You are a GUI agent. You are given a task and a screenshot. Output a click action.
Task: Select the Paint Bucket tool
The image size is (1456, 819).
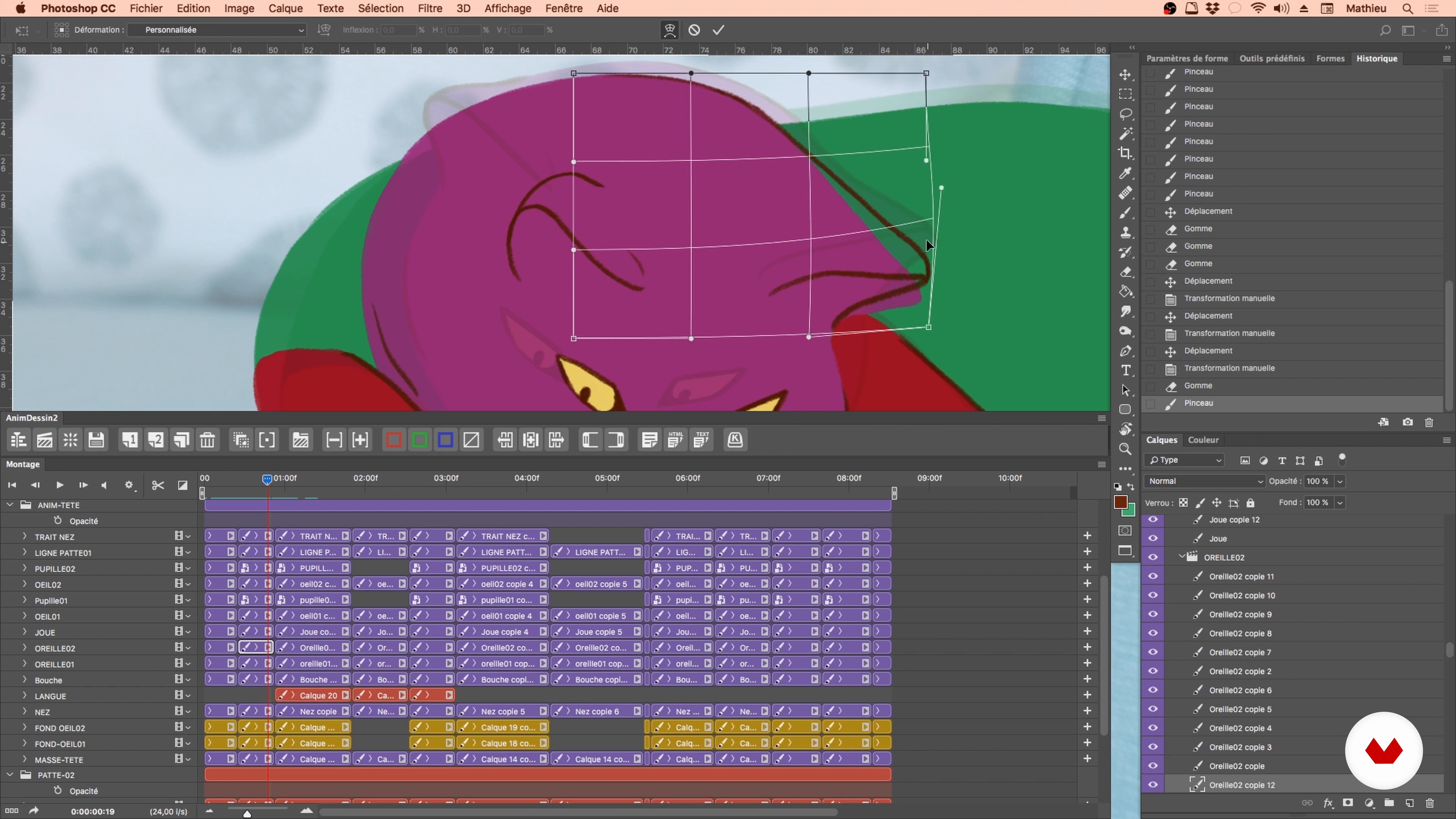pyautogui.click(x=1125, y=292)
